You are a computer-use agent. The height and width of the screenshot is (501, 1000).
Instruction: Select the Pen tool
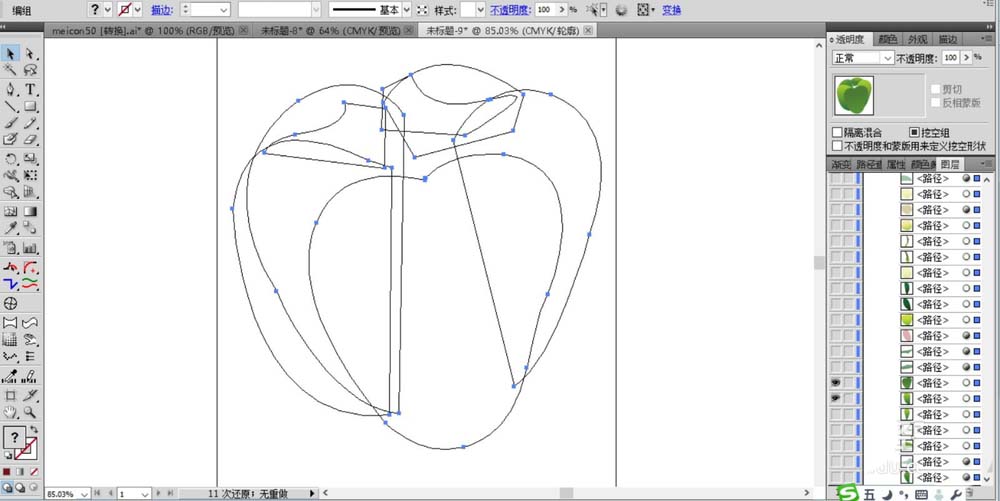[x=11, y=89]
